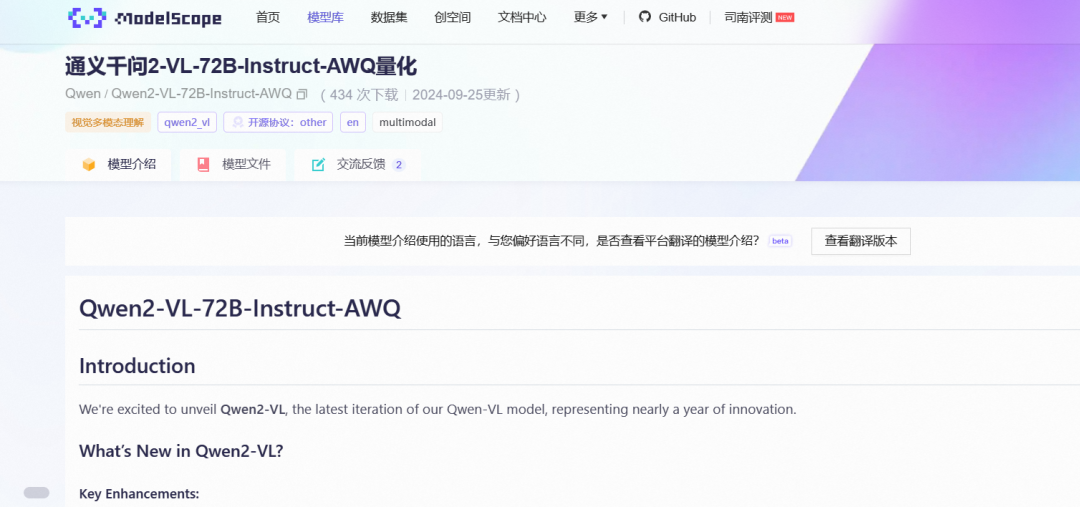Click the 交流反馈 edit icon
The image size is (1080, 507).
pyautogui.click(x=318, y=165)
